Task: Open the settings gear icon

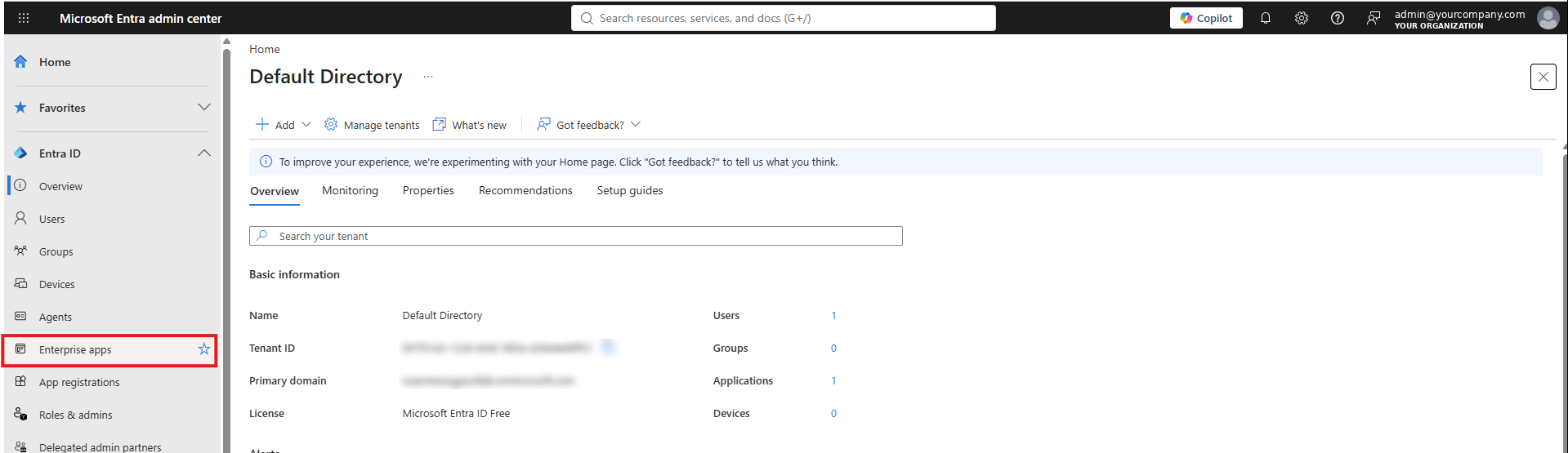Action: [x=1302, y=18]
